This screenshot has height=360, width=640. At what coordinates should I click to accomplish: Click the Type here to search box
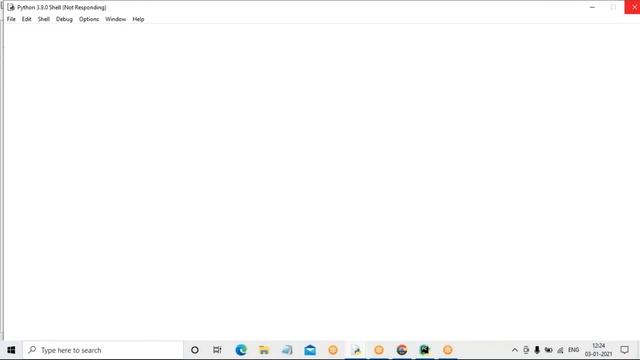click(103, 350)
